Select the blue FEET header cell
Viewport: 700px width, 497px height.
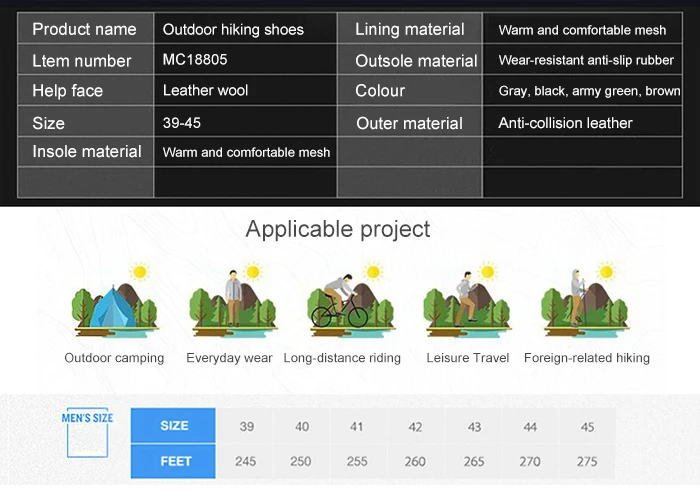click(173, 461)
